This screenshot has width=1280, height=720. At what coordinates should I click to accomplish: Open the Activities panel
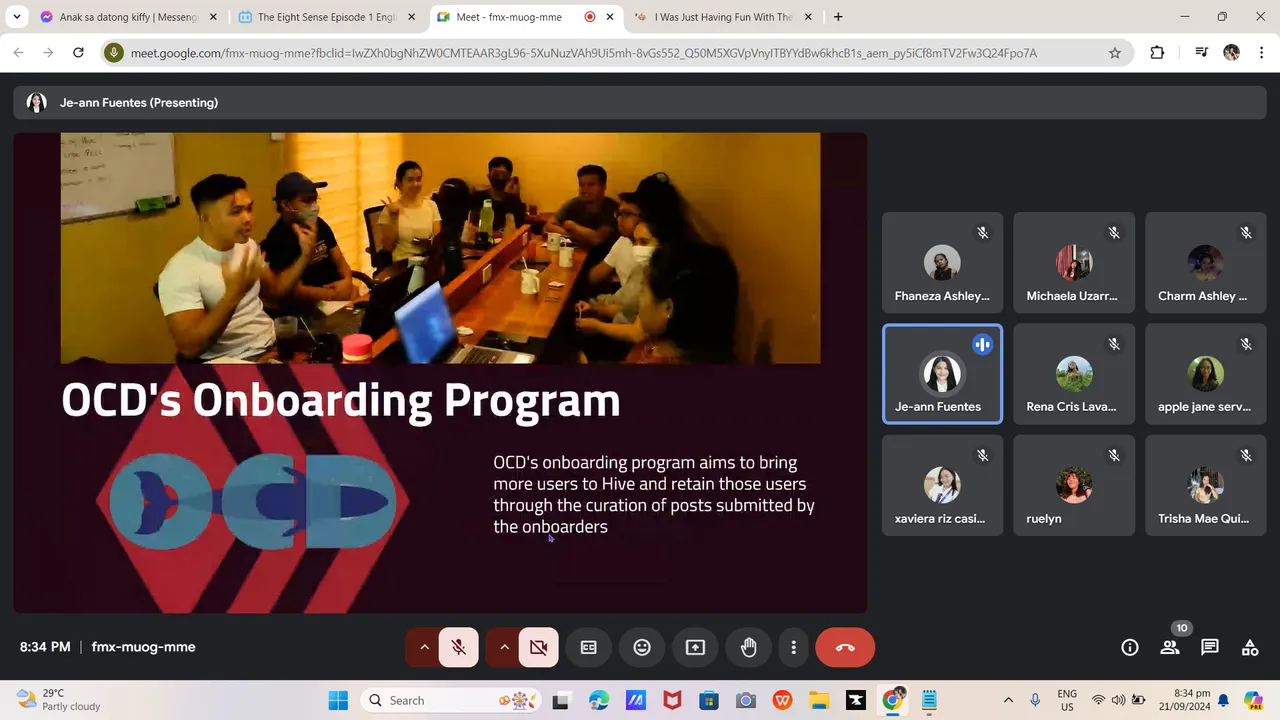(1250, 647)
